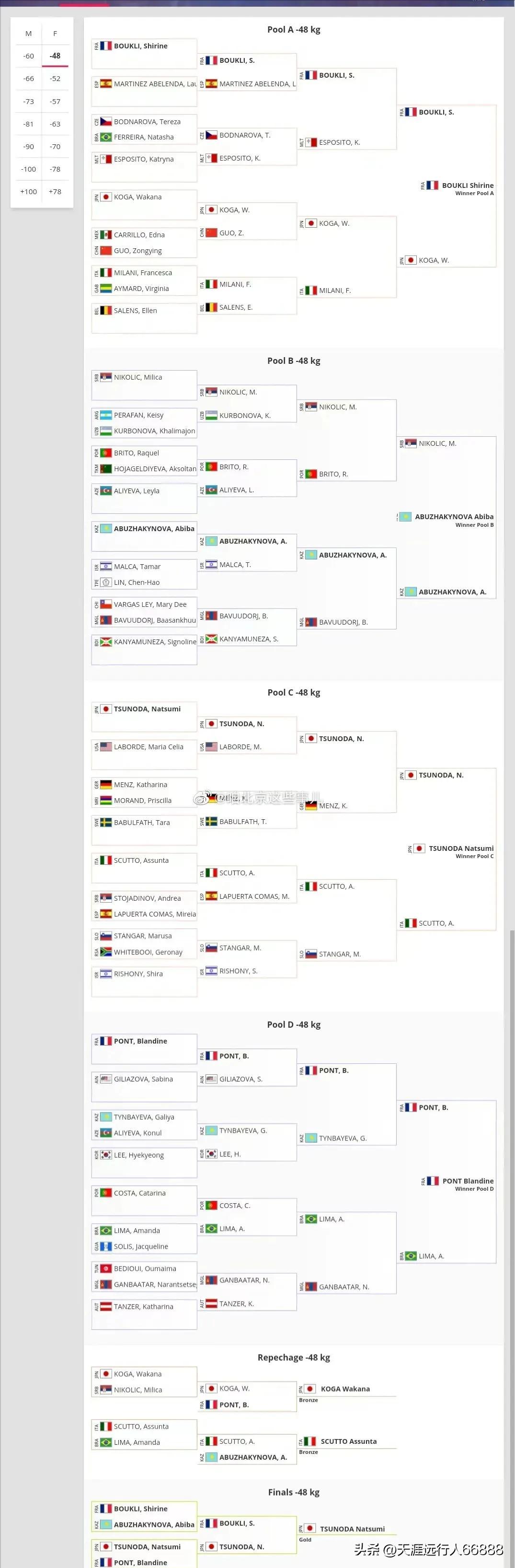The height and width of the screenshot is (1568, 515).
Task: Click the Malta flag beside ESPOSITO, Katryna
Action: point(106,159)
